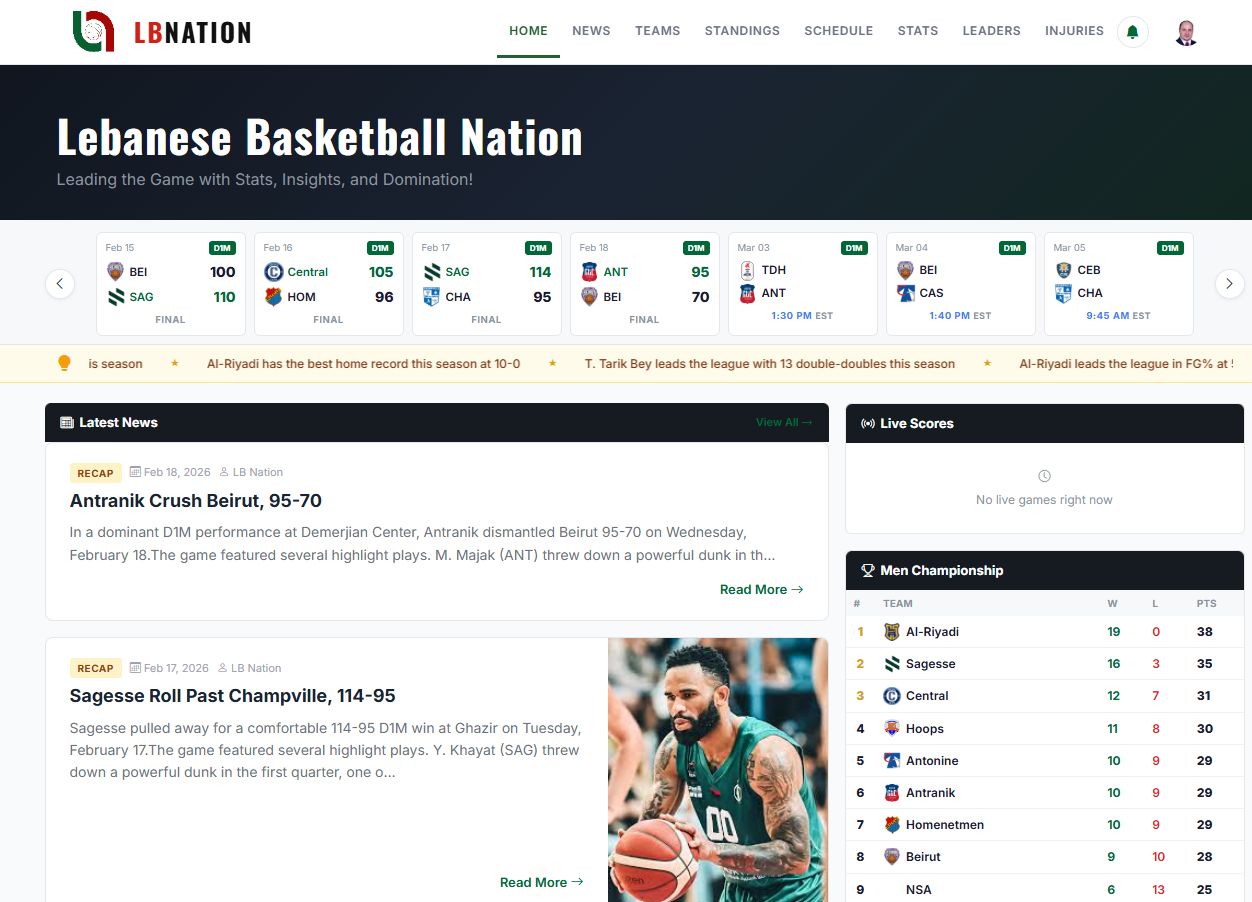Viewport: 1252px width, 902px height.
Task: Switch to the NEWS tab
Action: 591,31
